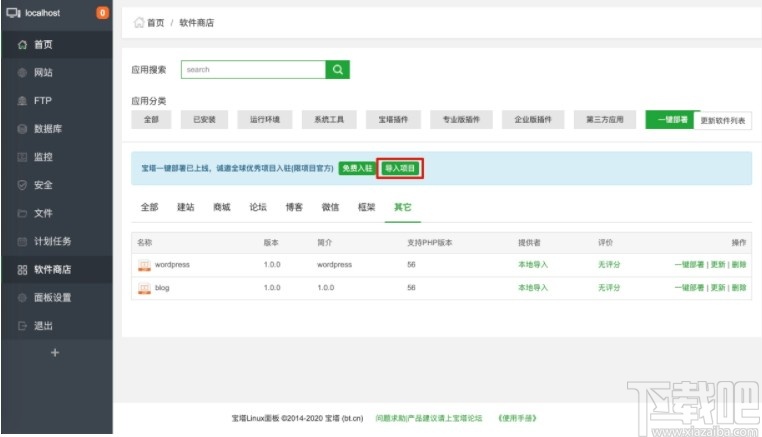Viewport: 762px width, 437px height.
Task: Go to 数据库 sidebar entry
Action: tap(57, 129)
